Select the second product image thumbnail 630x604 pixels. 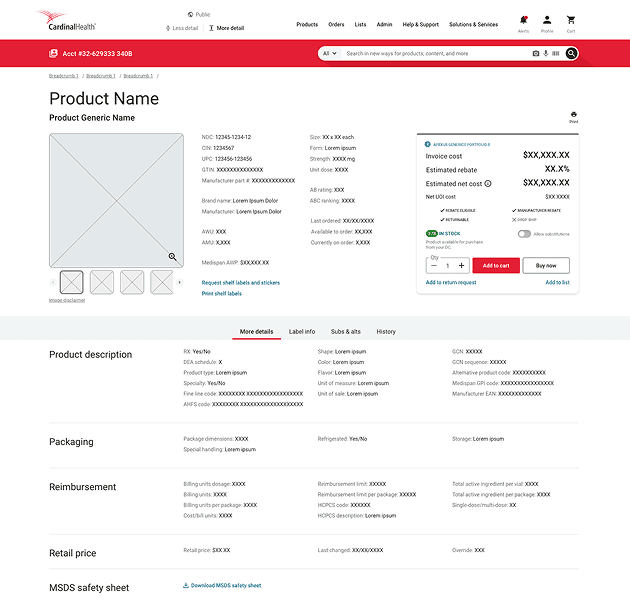[102, 282]
